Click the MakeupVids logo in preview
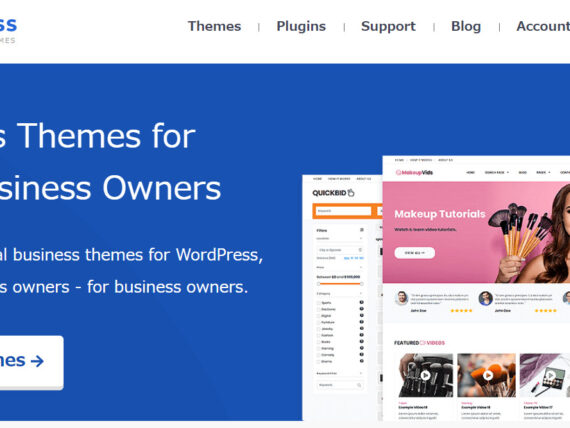Image resolution: width=570 pixels, height=428 pixels. point(414,172)
